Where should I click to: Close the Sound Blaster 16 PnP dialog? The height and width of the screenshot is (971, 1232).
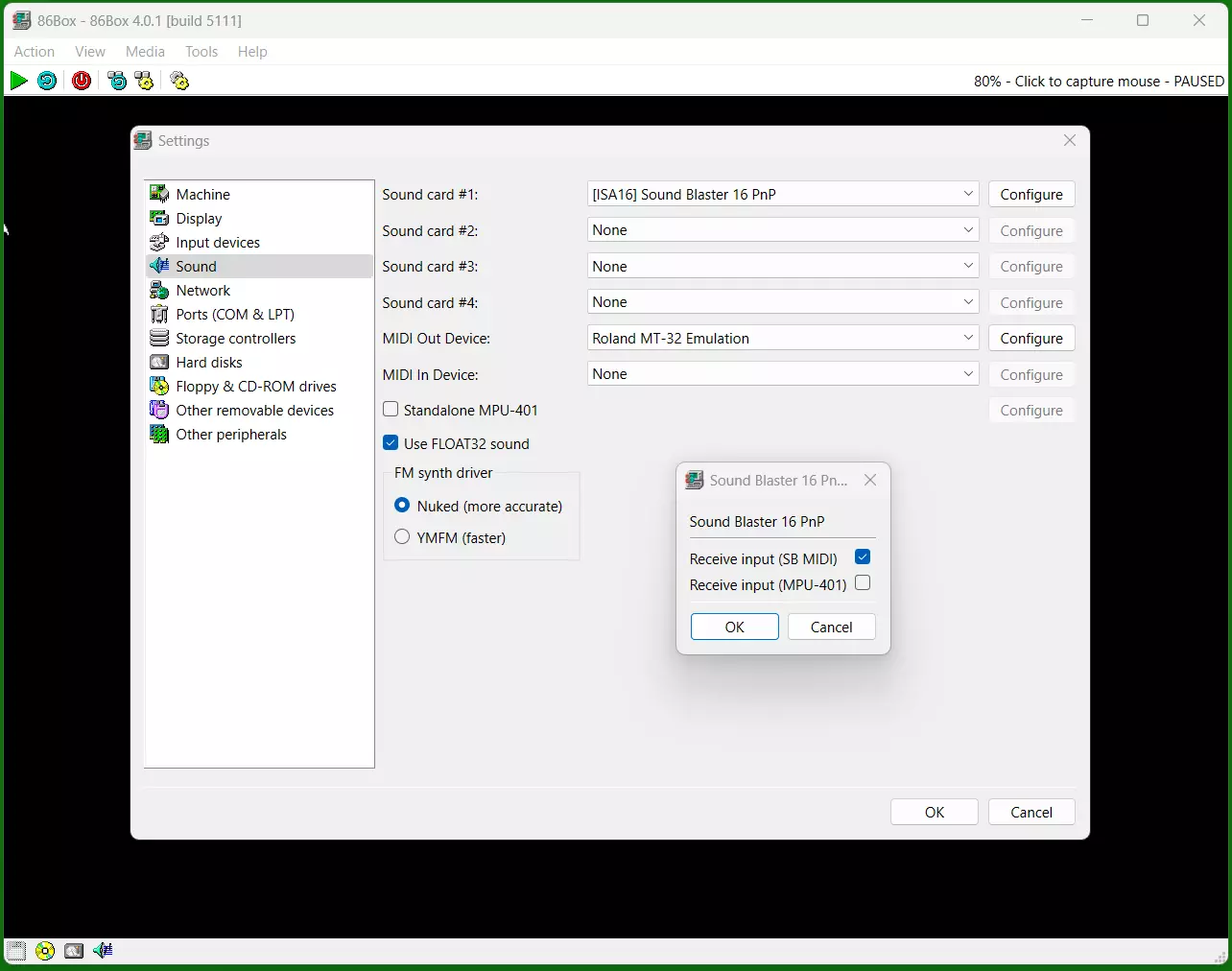coord(870,480)
